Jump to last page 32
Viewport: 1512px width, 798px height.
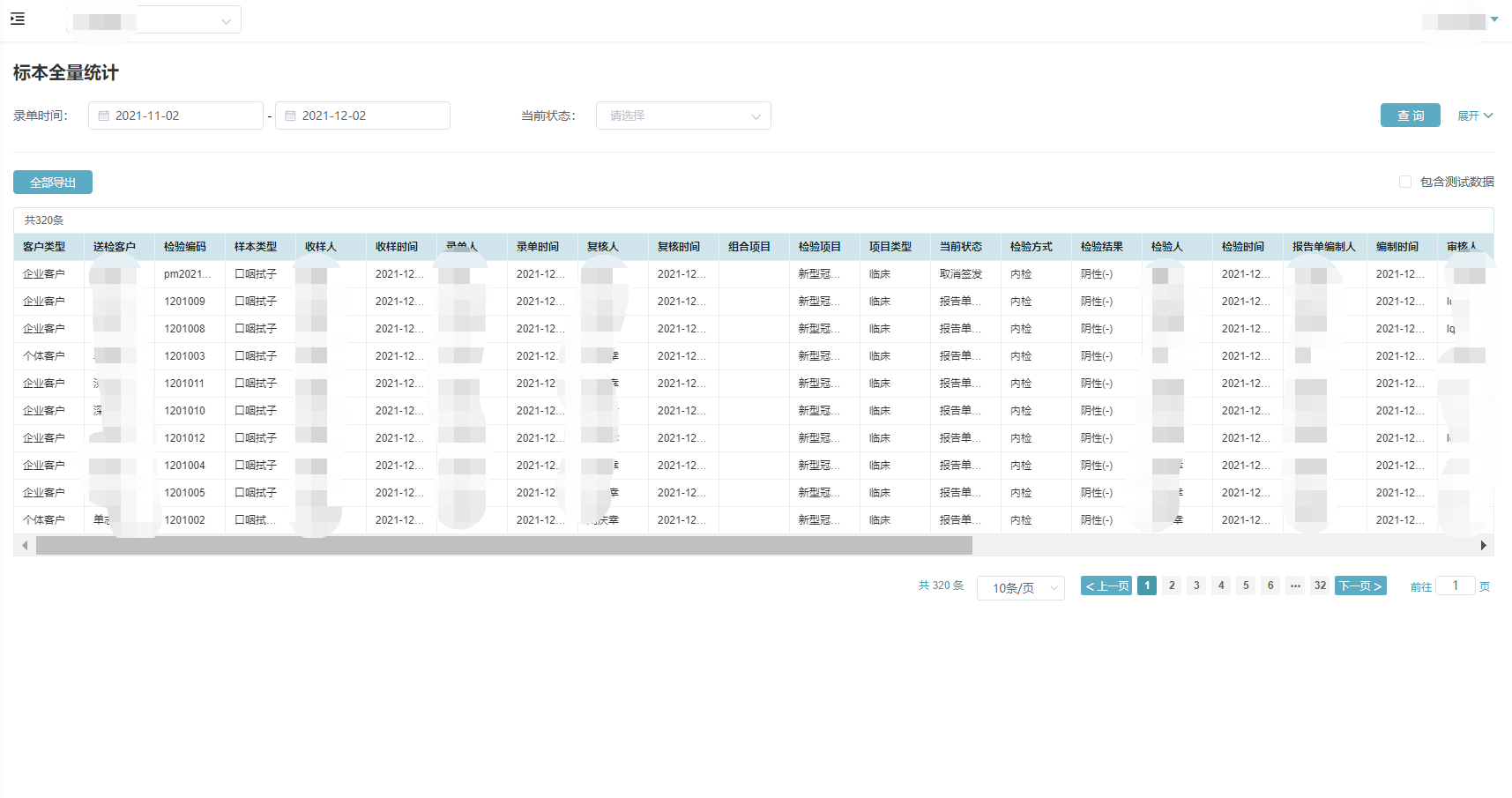(x=1320, y=585)
